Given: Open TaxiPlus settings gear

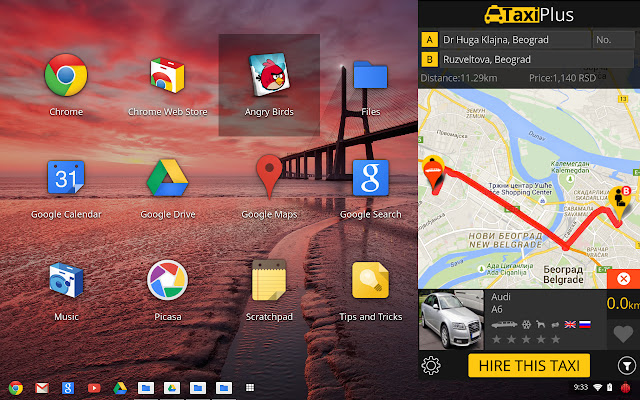Looking at the screenshot, I should (431, 365).
